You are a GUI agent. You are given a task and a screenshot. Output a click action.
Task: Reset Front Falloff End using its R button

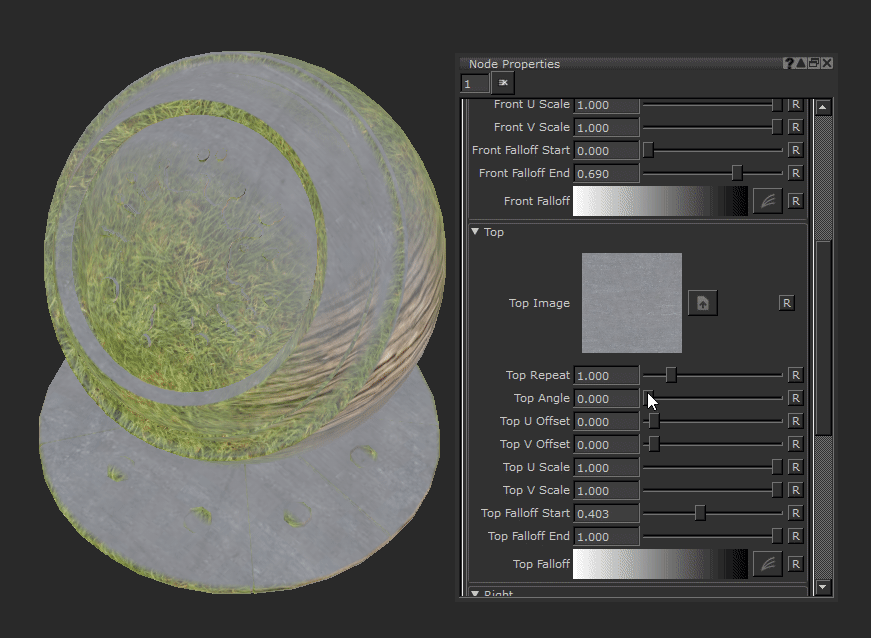(x=795, y=173)
